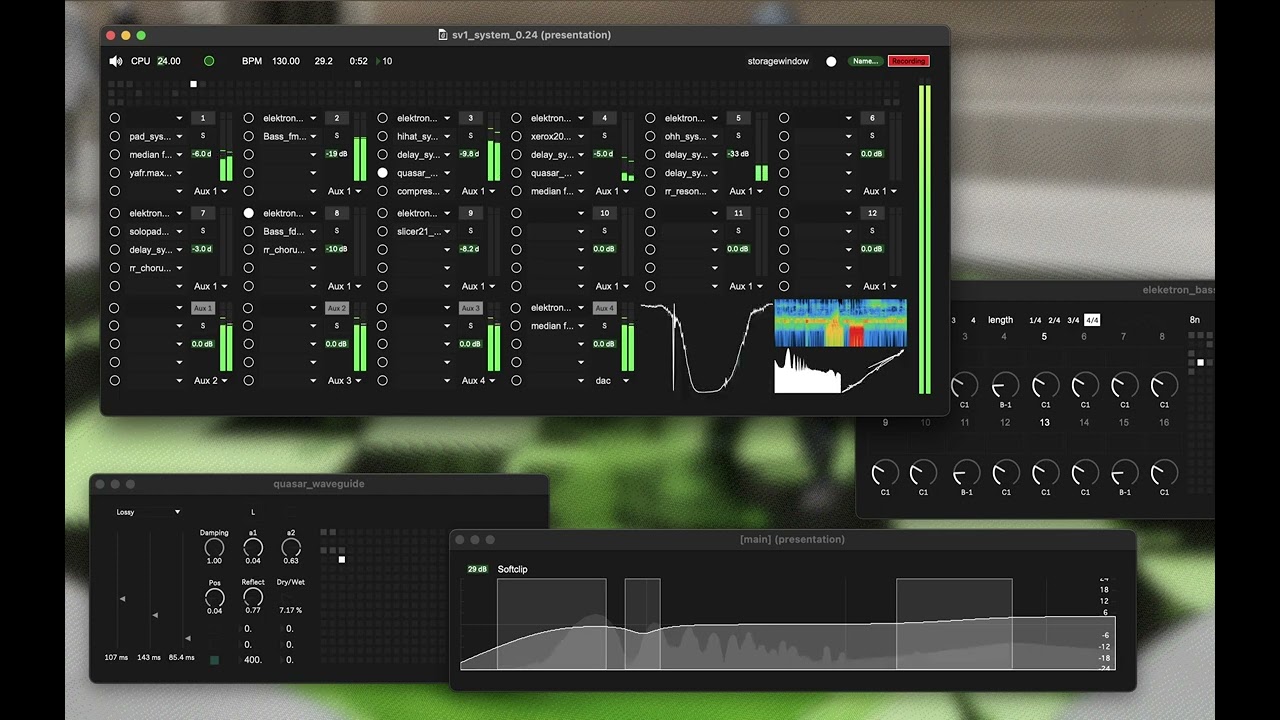This screenshot has width=1280, height=720.
Task: Open the Aux 2 output dropdown under Aux 1 strip
Action: pyautogui.click(x=210, y=380)
